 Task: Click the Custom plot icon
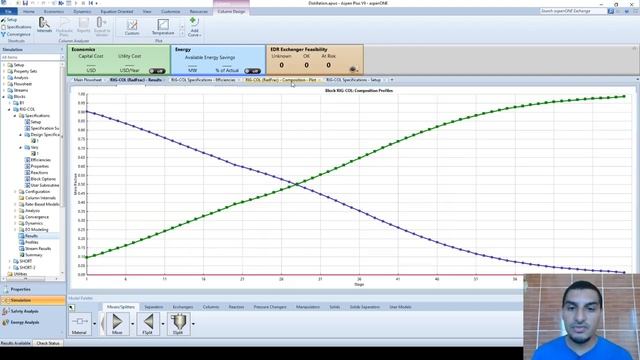(x=132, y=27)
